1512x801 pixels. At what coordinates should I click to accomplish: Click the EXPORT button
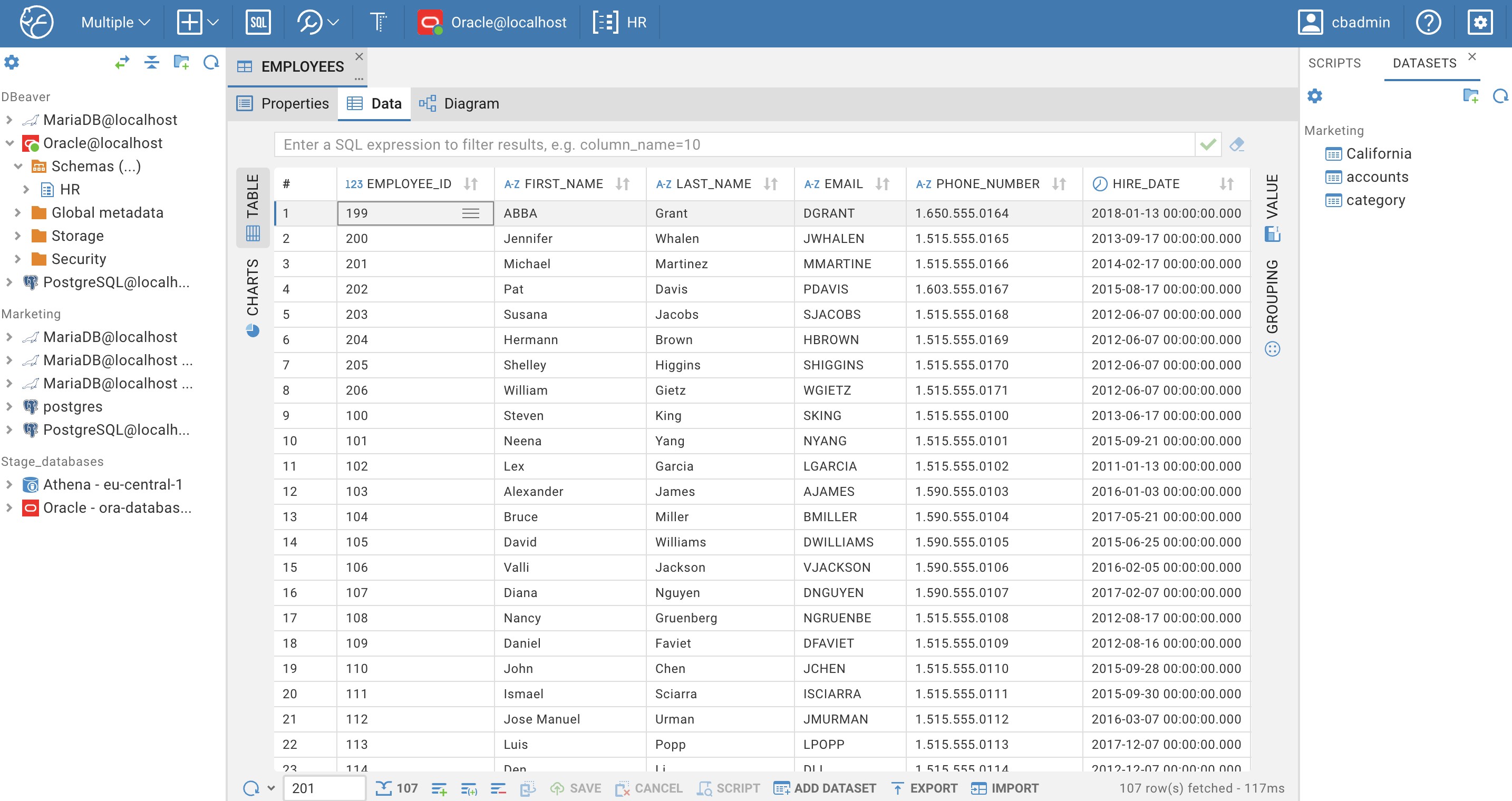click(x=925, y=788)
